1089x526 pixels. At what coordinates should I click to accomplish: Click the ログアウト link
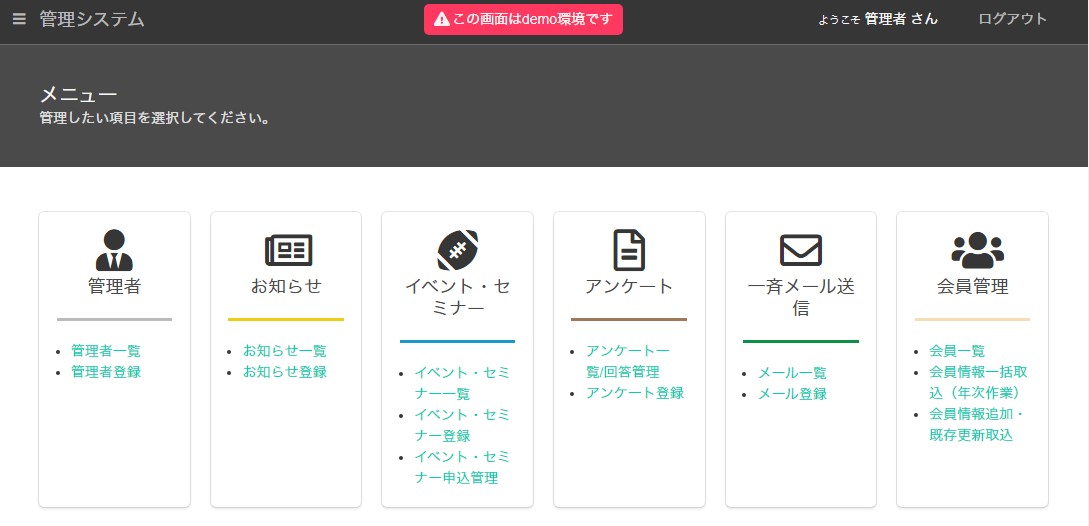coord(1012,19)
